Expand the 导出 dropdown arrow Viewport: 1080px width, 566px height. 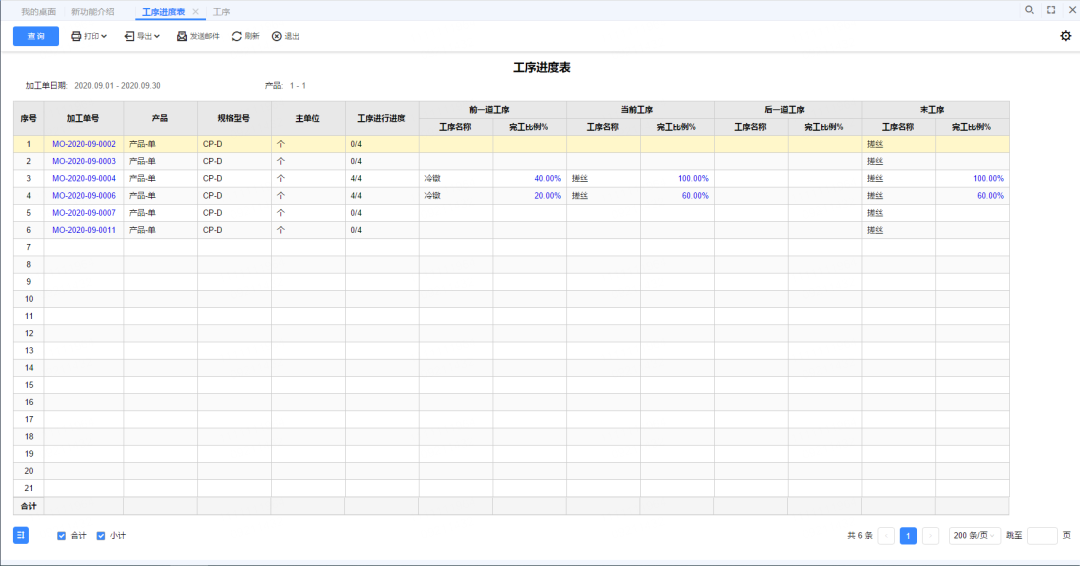(x=157, y=36)
